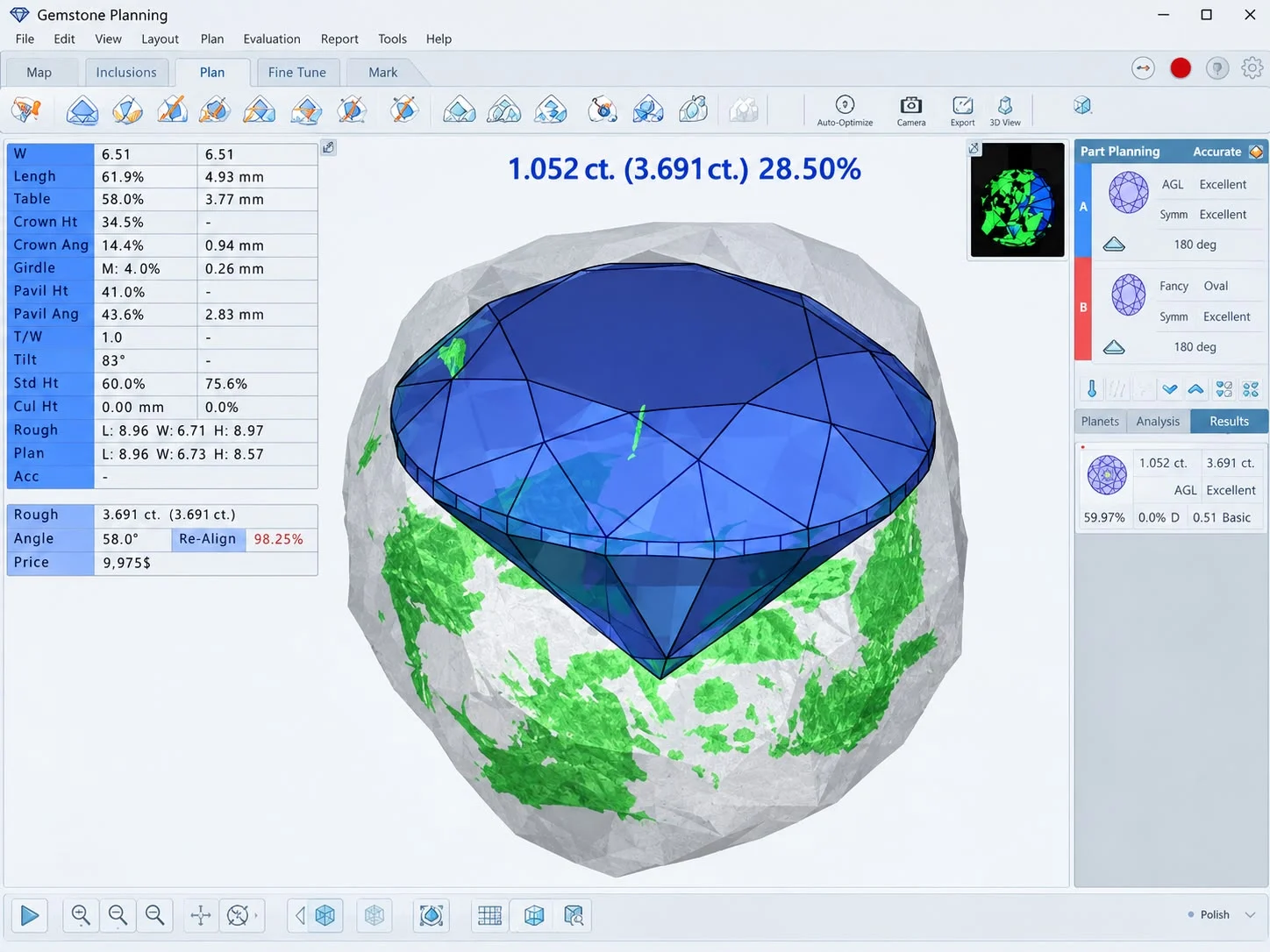Toggle the Accurate mode diamond icon

pyautogui.click(x=1256, y=152)
